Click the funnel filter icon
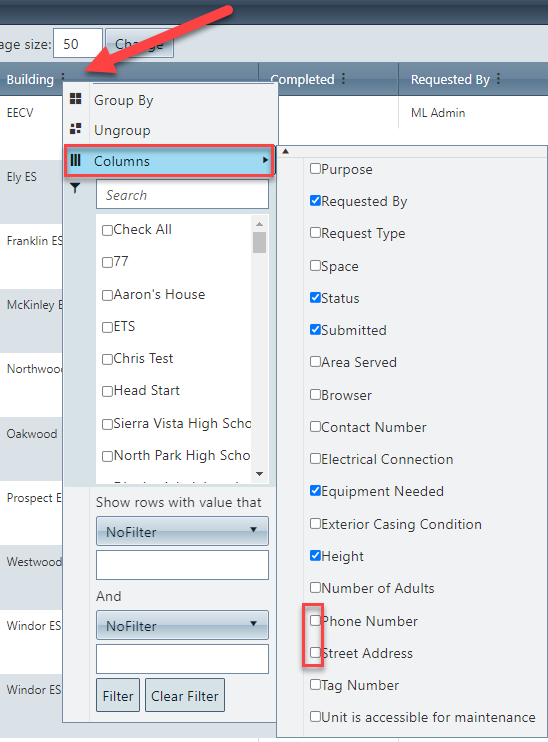The image size is (548, 742). click(75, 188)
